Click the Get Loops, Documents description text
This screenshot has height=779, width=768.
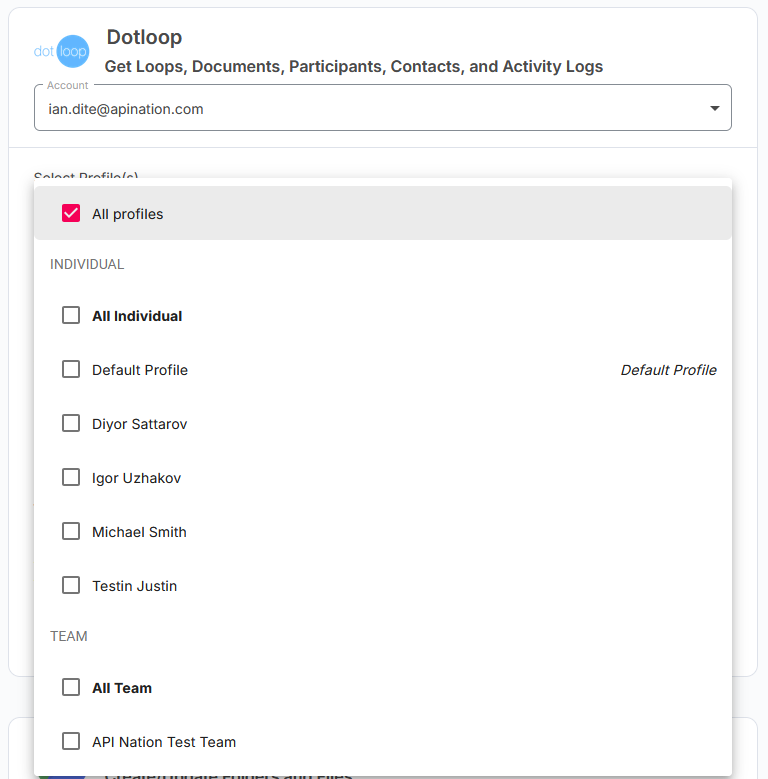354,67
